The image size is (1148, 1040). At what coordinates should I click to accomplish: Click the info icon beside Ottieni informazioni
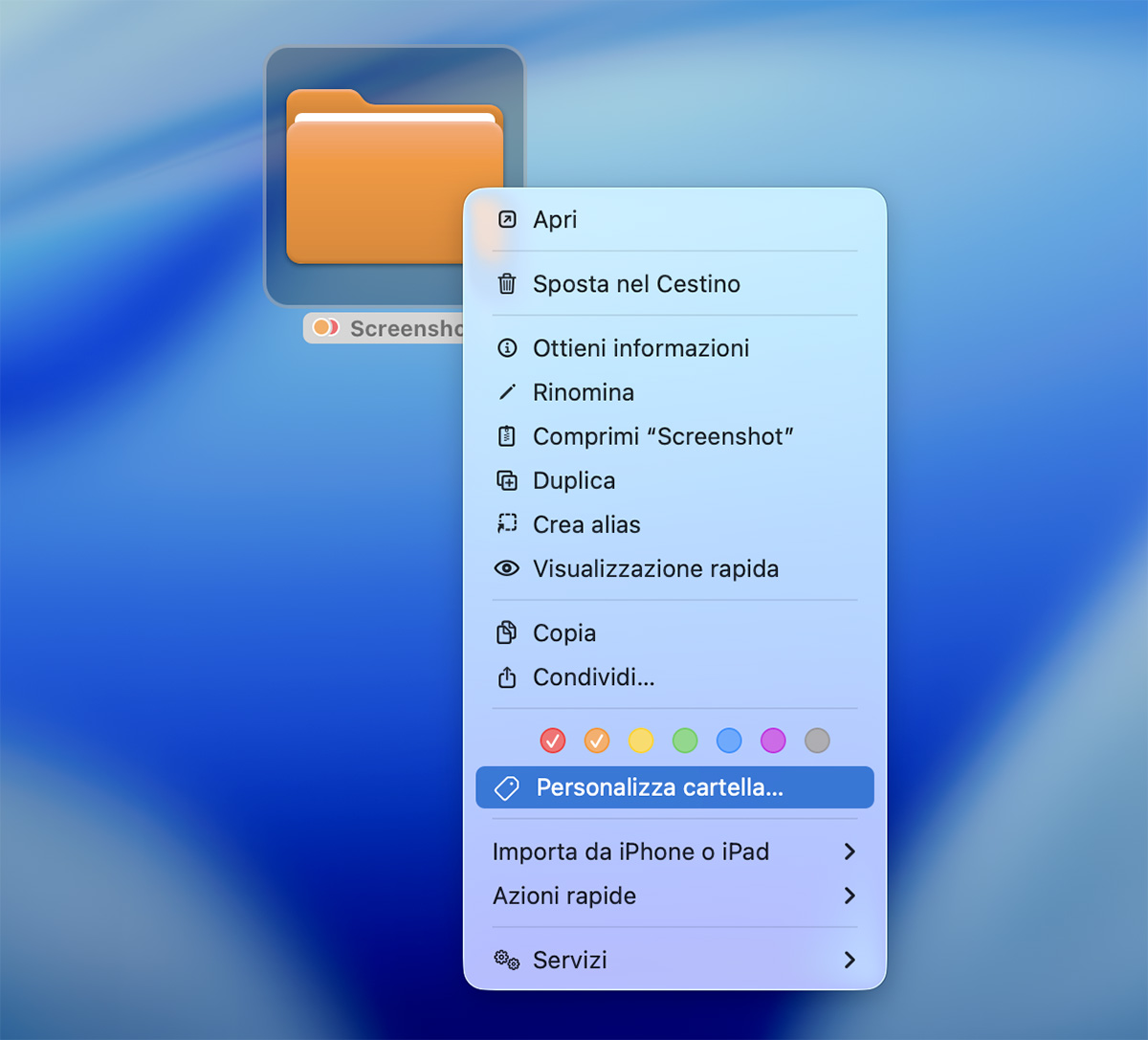click(507, 348)
